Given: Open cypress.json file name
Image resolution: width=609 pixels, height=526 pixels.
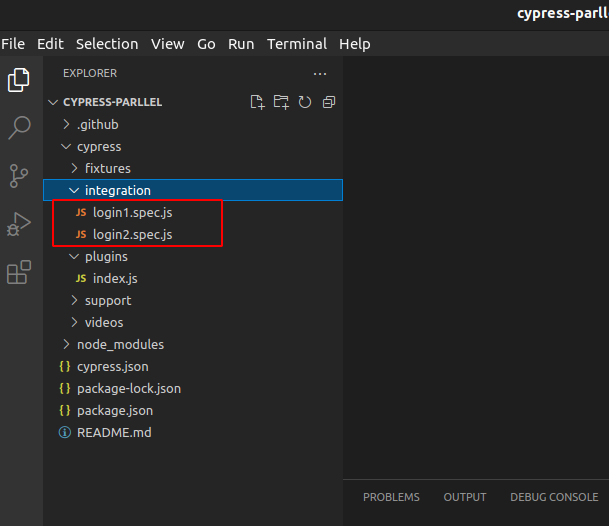Looking at the screenshot, I should pyautogui.click(x=113, y=367).
